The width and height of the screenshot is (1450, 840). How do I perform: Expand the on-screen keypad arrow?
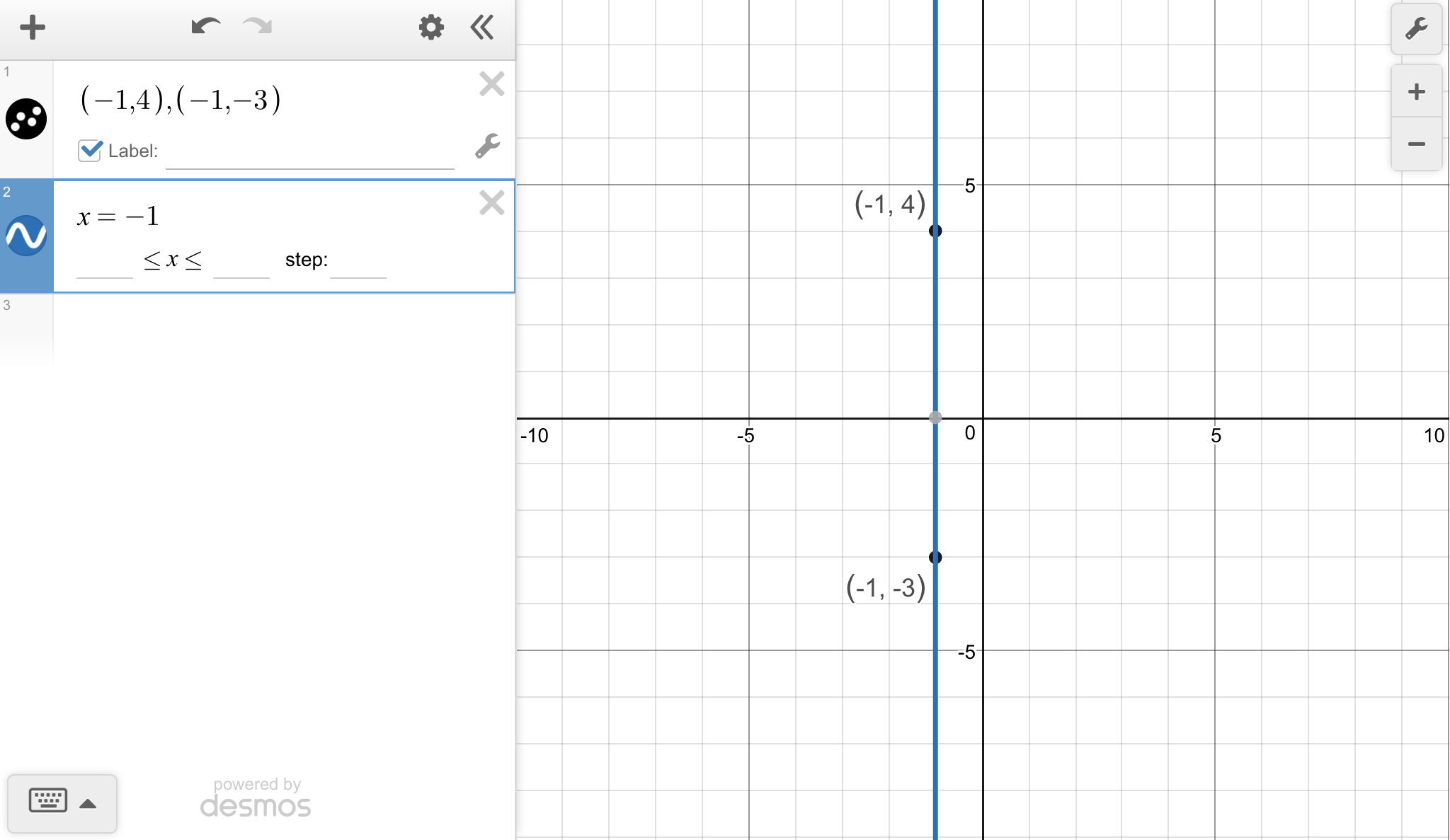pos(88,804)
